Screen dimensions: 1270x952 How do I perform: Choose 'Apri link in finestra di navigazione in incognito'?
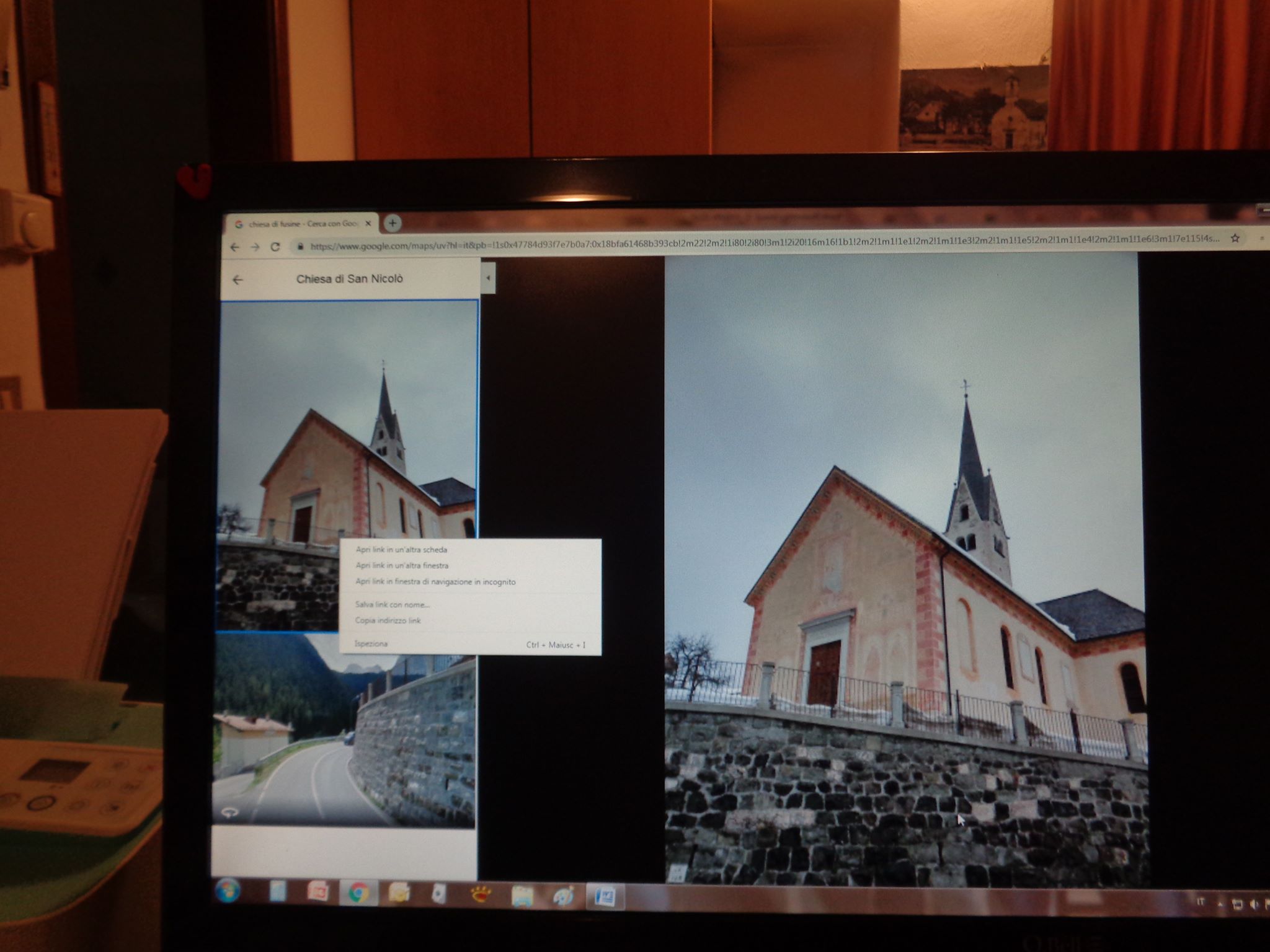pyautogui.click(x=435, y=581)
